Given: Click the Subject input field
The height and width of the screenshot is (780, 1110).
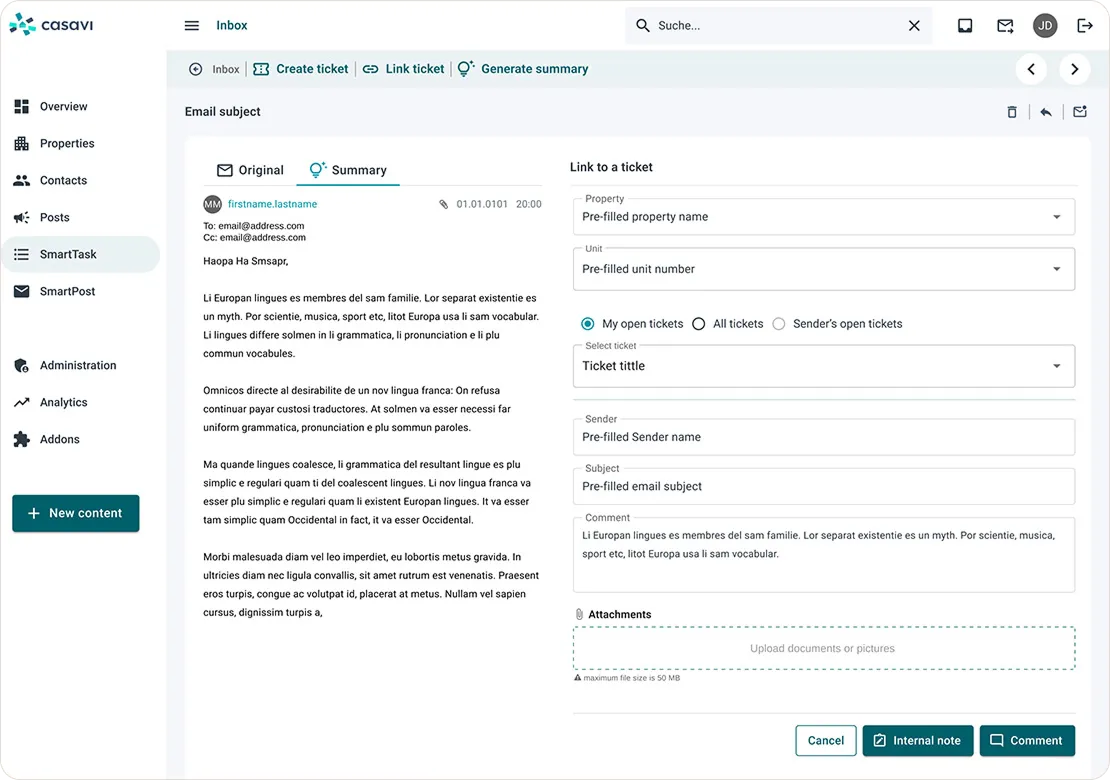Looking at the screenshot, I should click(824, 486).
